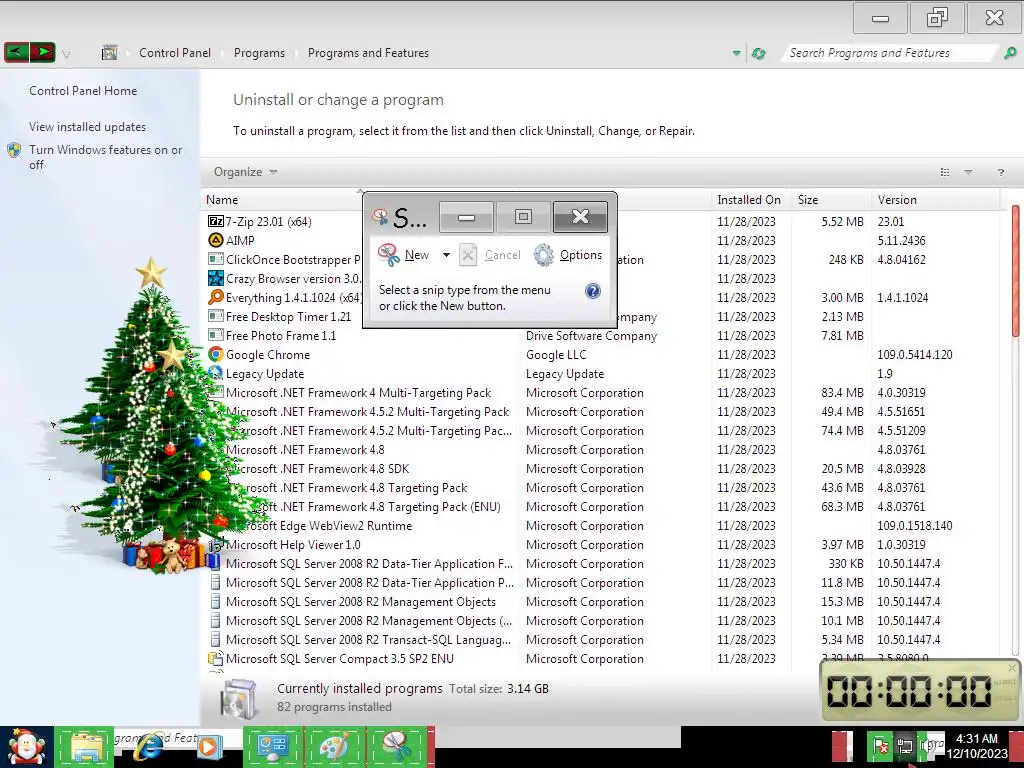Click the Control Panel icon in address bar
The image size is (1024, 768).
click(109, 53)
